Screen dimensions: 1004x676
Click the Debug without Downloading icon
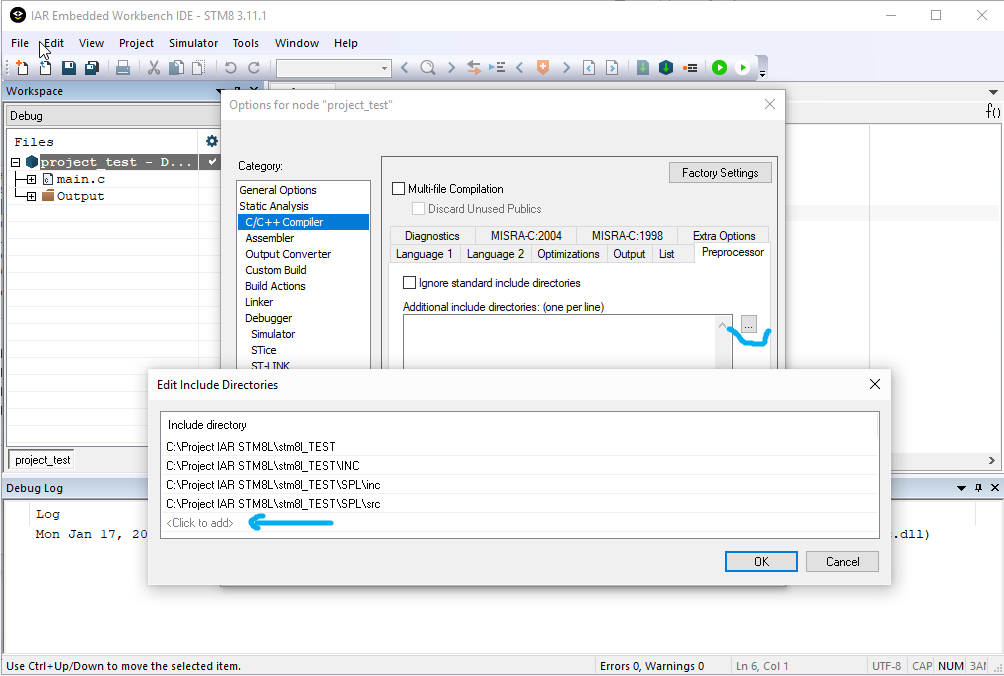743,67
